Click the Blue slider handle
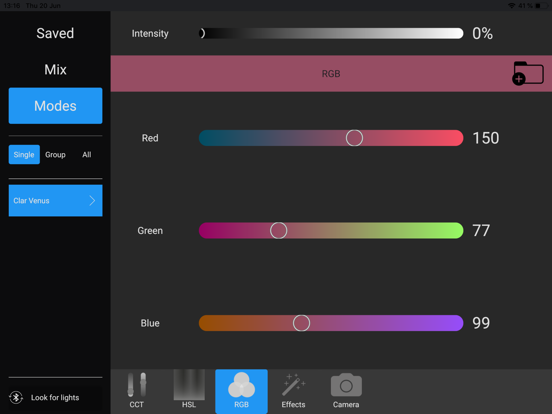Viewport: 552px width, 414px height. pos(301,323)
